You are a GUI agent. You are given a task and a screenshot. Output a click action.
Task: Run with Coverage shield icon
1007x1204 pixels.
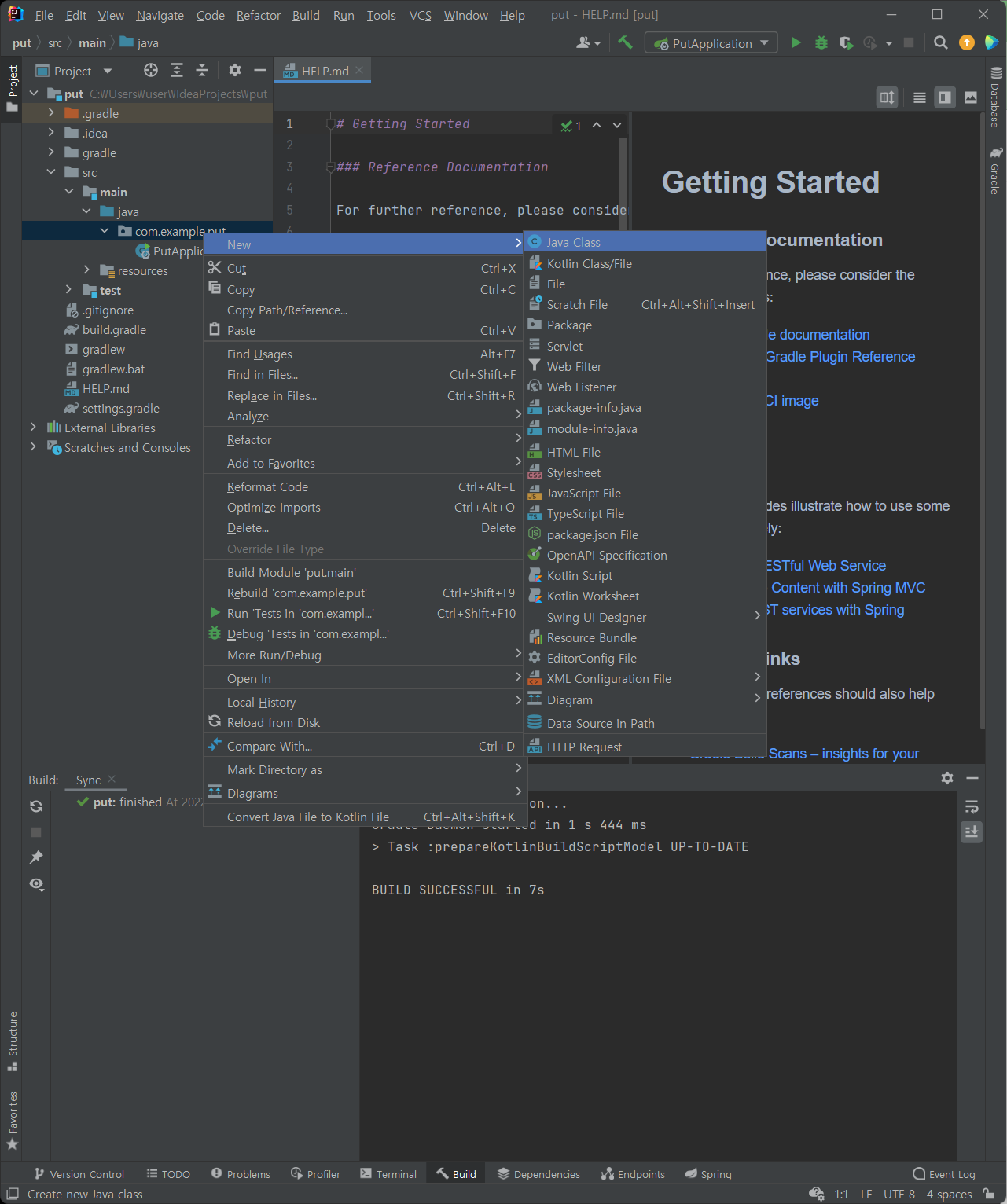(x=846, y=42)
